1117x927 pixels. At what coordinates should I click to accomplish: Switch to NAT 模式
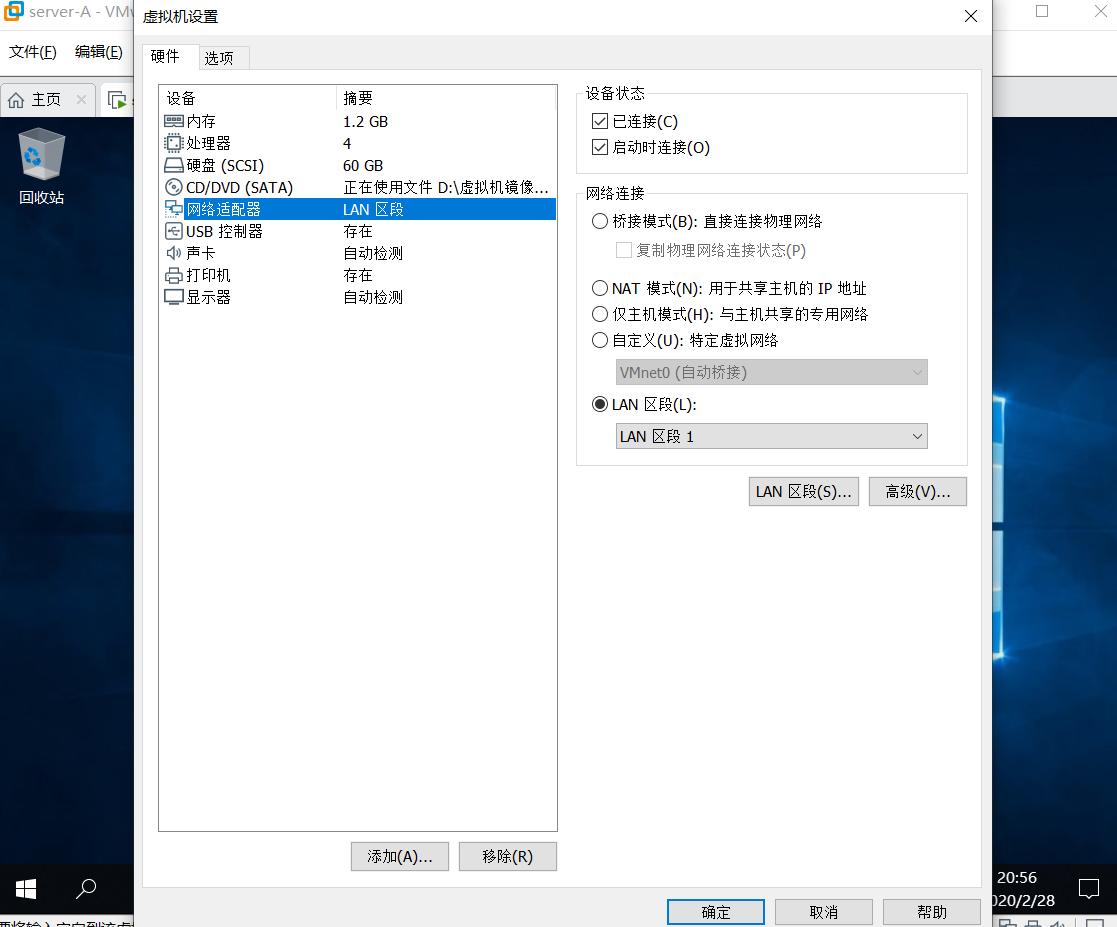pos(600,289)
